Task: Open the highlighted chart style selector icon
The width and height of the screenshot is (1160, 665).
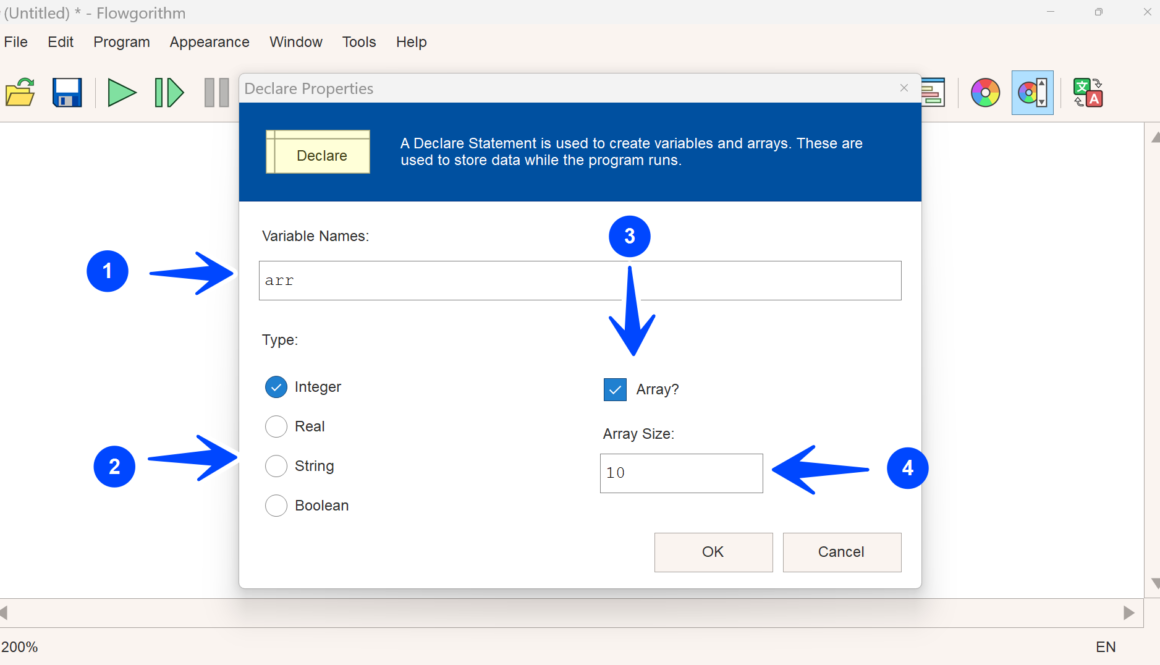Action: [x=1033, y=93]
